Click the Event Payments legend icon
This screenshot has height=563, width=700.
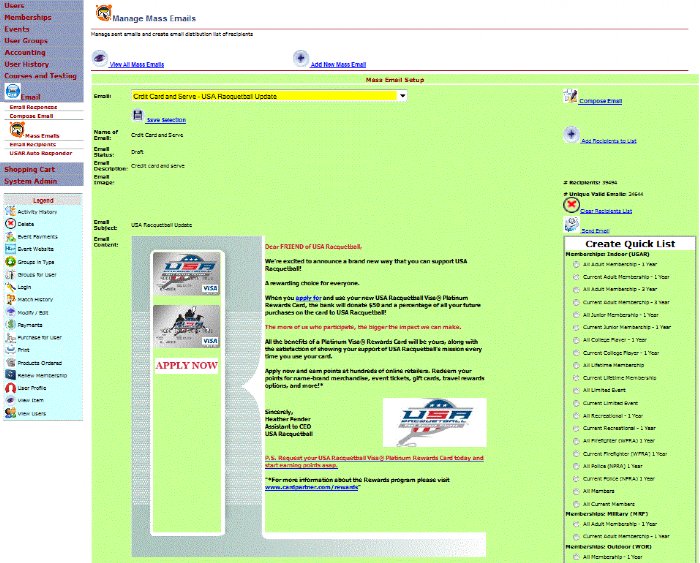pos(10,236)
